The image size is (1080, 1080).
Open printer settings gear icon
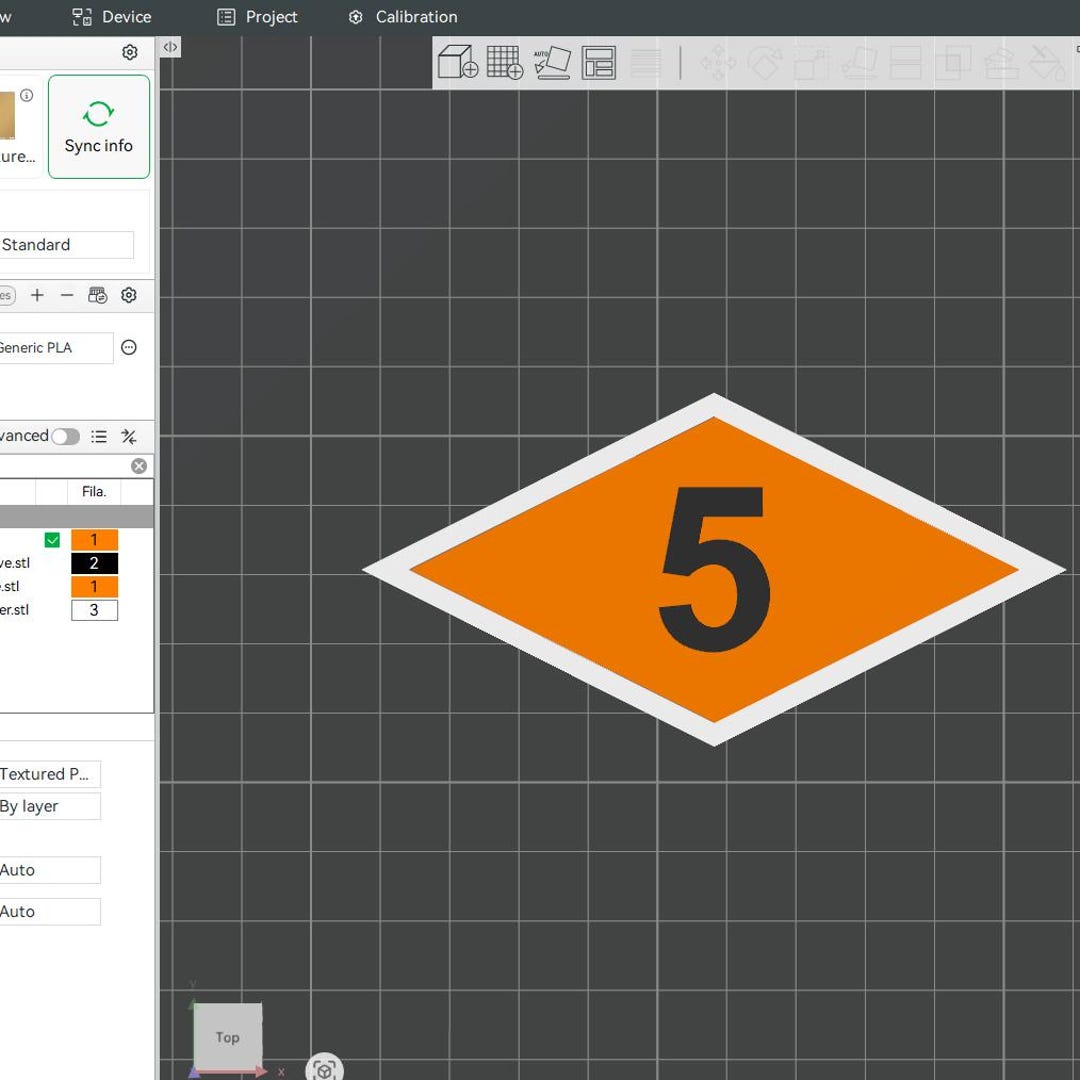pos(129,52)
